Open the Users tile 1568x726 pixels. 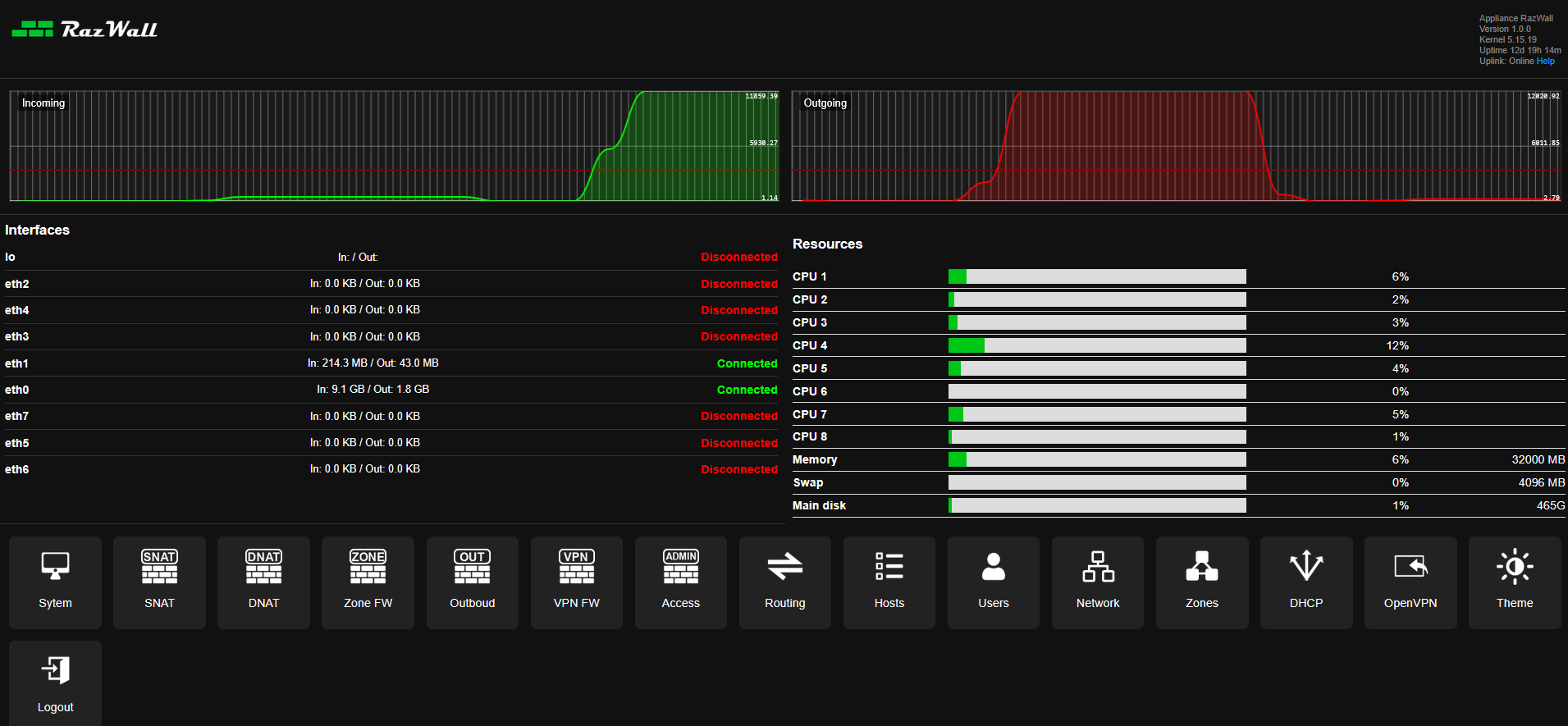(994, 582)
